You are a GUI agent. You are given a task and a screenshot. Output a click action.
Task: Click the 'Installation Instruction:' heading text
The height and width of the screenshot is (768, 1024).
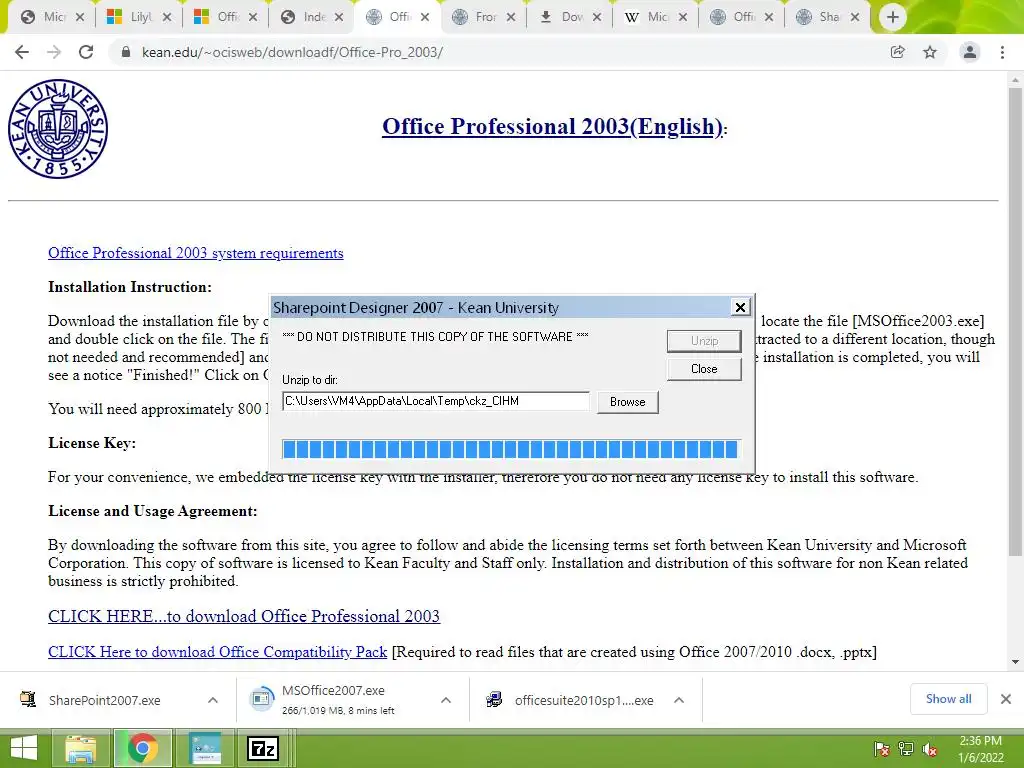(x=130, y=287)
